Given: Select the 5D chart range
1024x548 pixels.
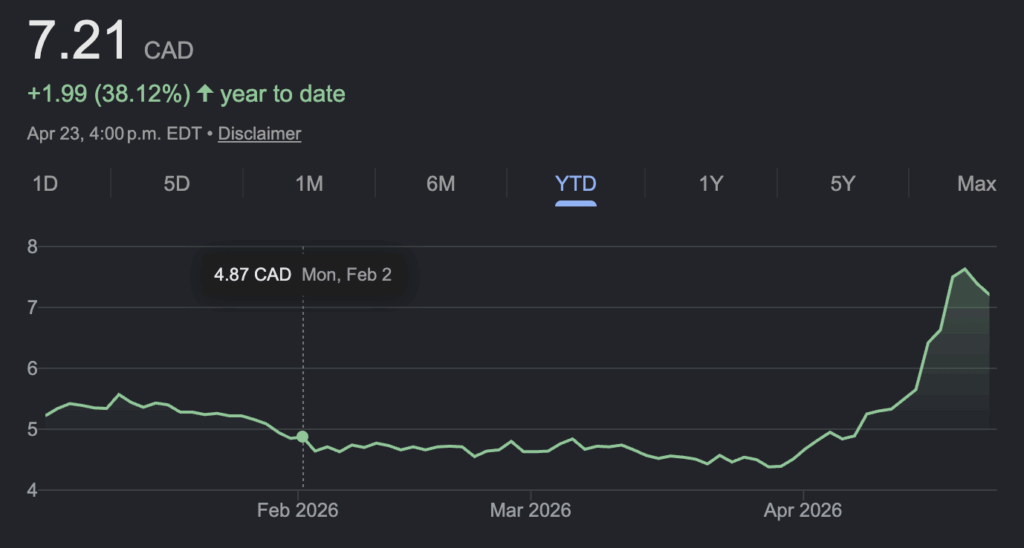Looking at the screenshot, I should click(177, 184).
